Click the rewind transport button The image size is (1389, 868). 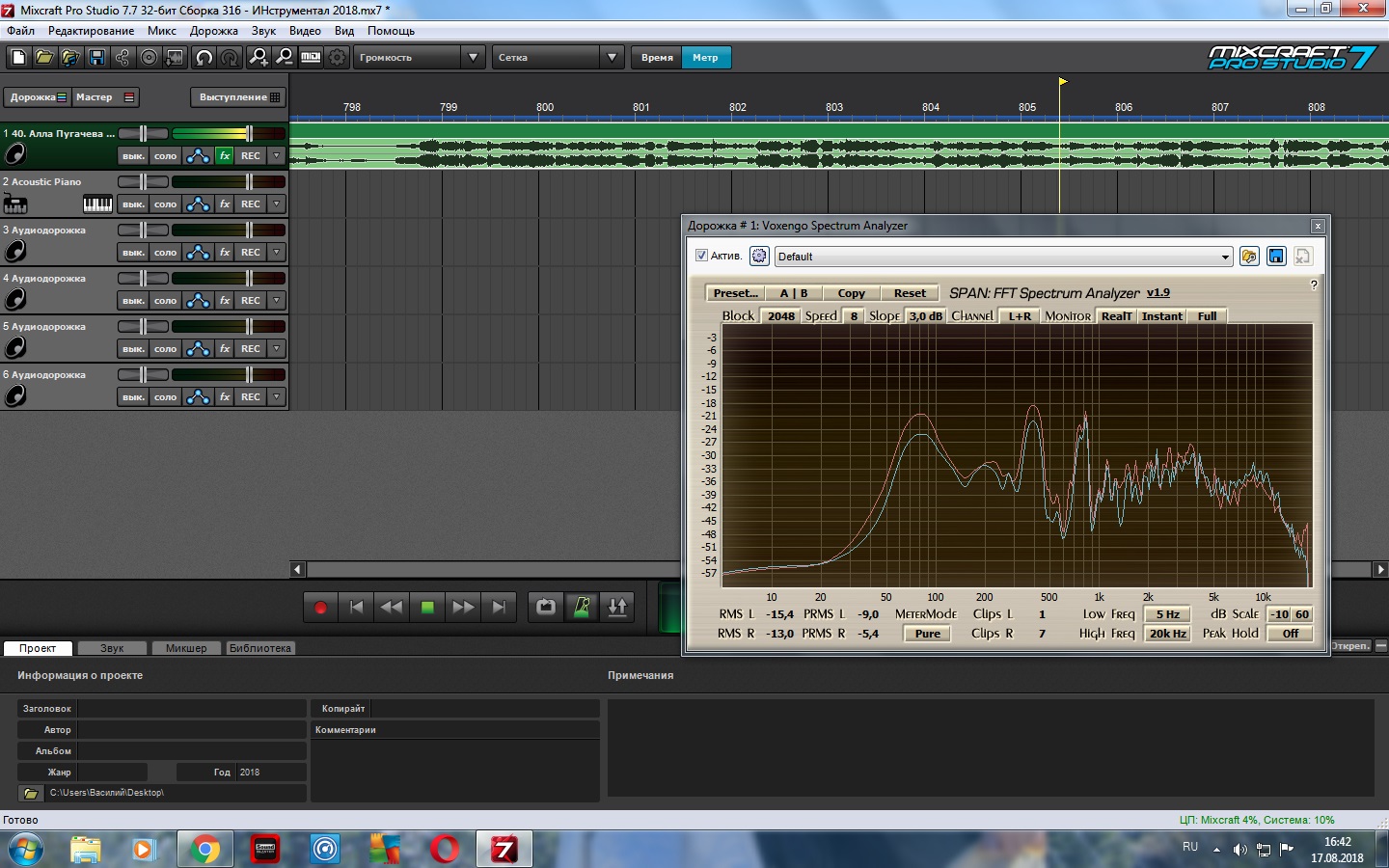tap(392, 608)
